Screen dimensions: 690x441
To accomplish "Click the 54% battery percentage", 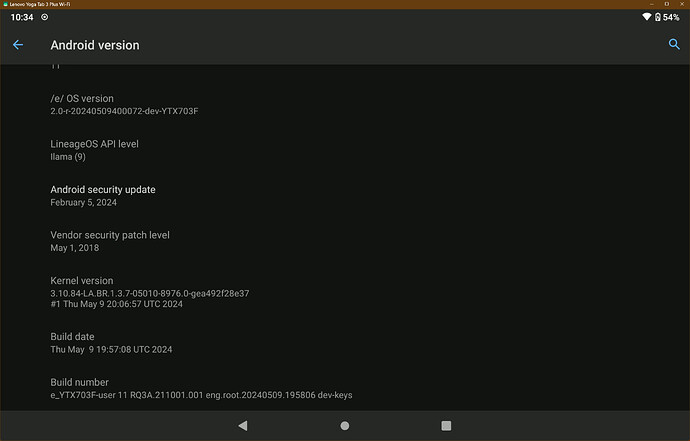I will coord(671,17).
